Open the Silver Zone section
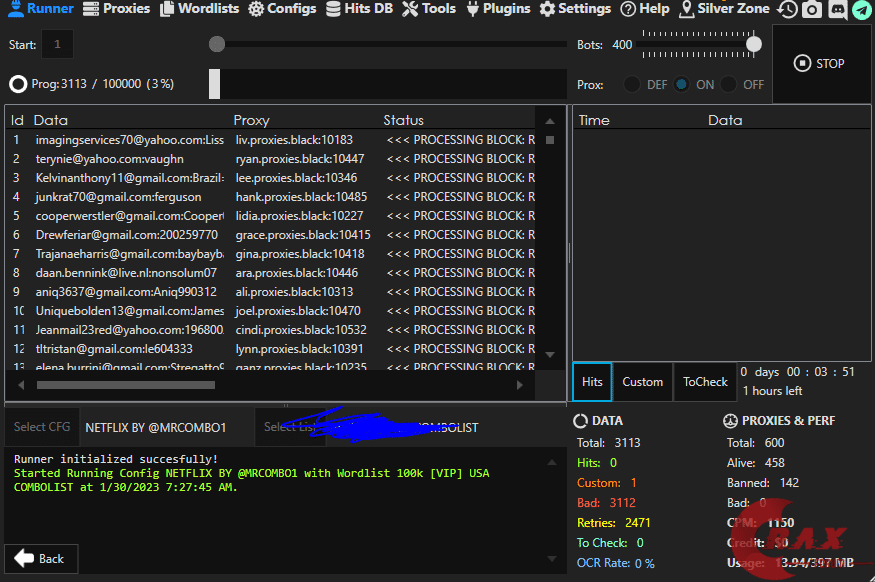Image resolution: width=875 pixels, height=582 pixels. pos(724,9)
